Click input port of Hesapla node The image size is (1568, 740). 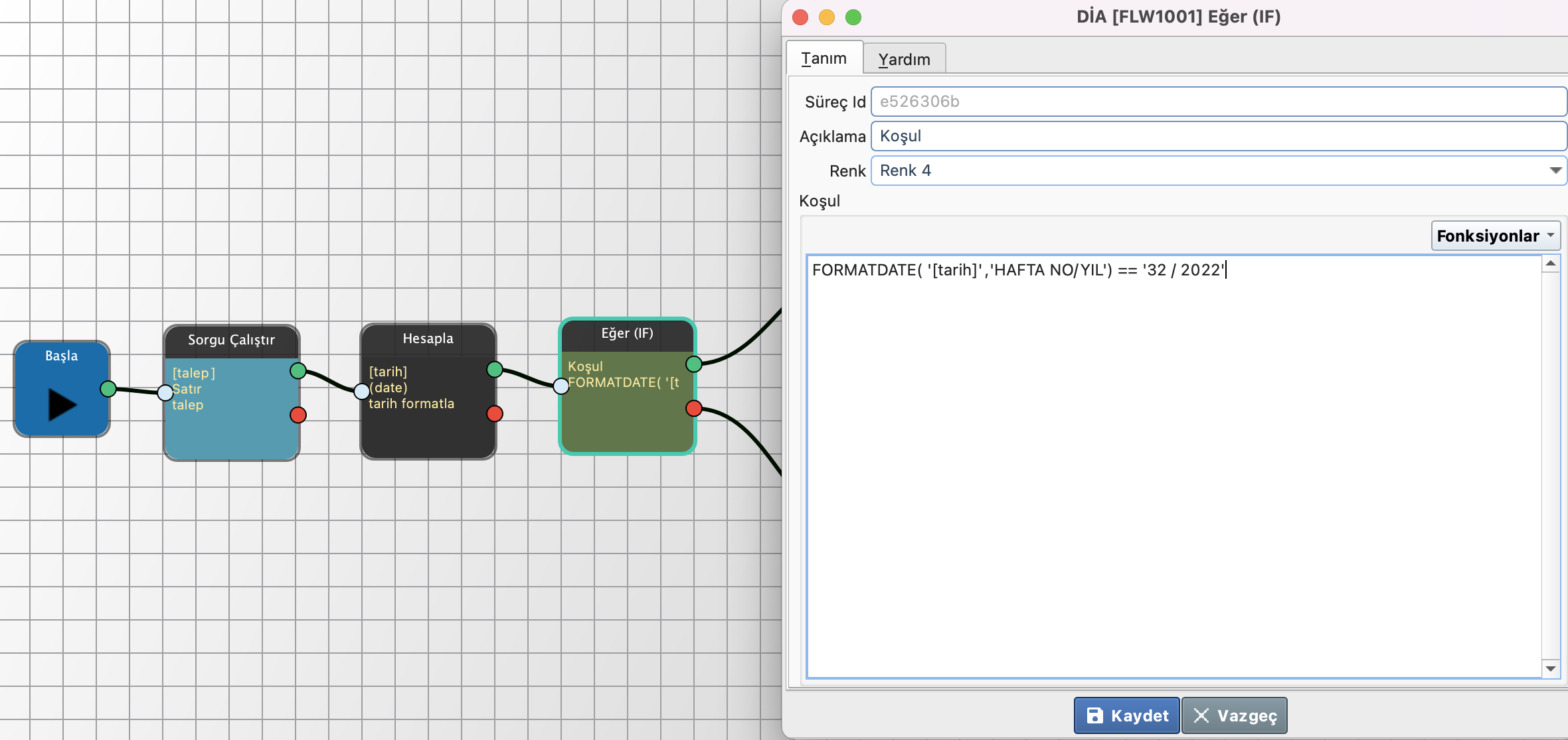pos(361,392)
